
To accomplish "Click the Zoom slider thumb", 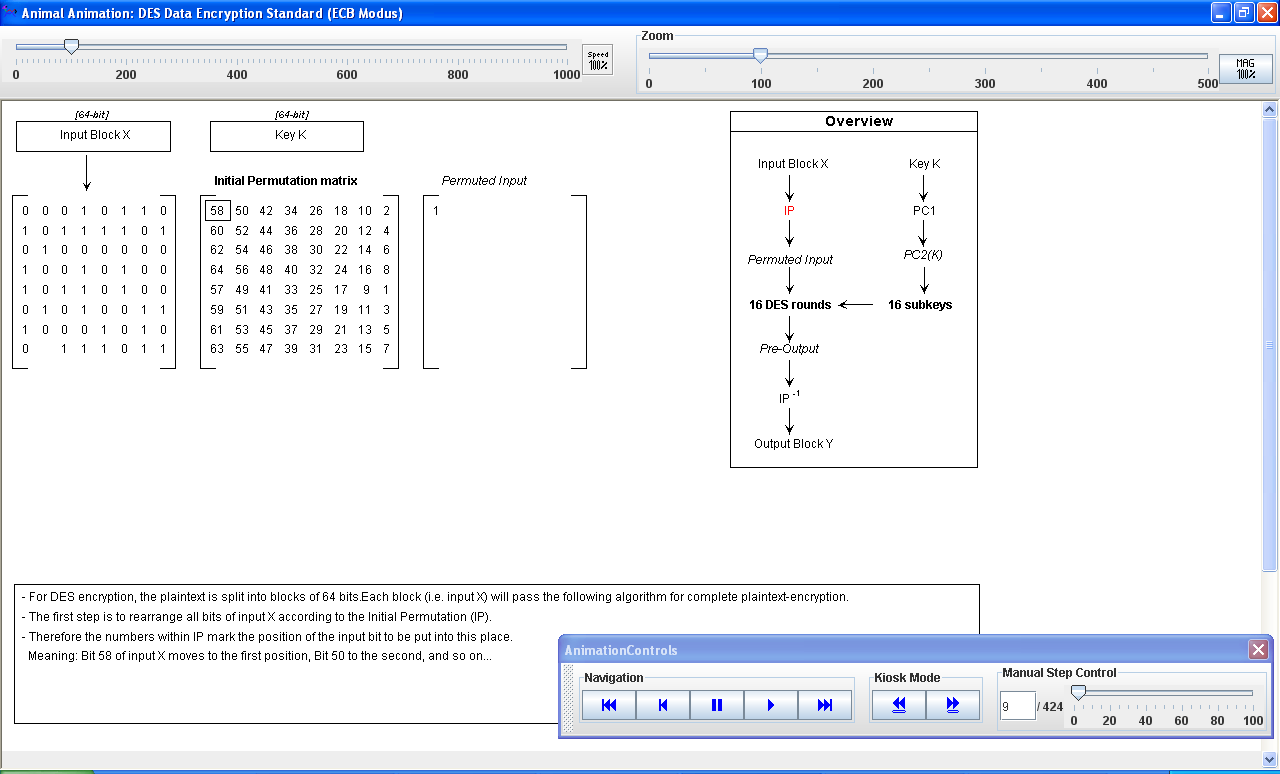I will click(x=760, y=55).
